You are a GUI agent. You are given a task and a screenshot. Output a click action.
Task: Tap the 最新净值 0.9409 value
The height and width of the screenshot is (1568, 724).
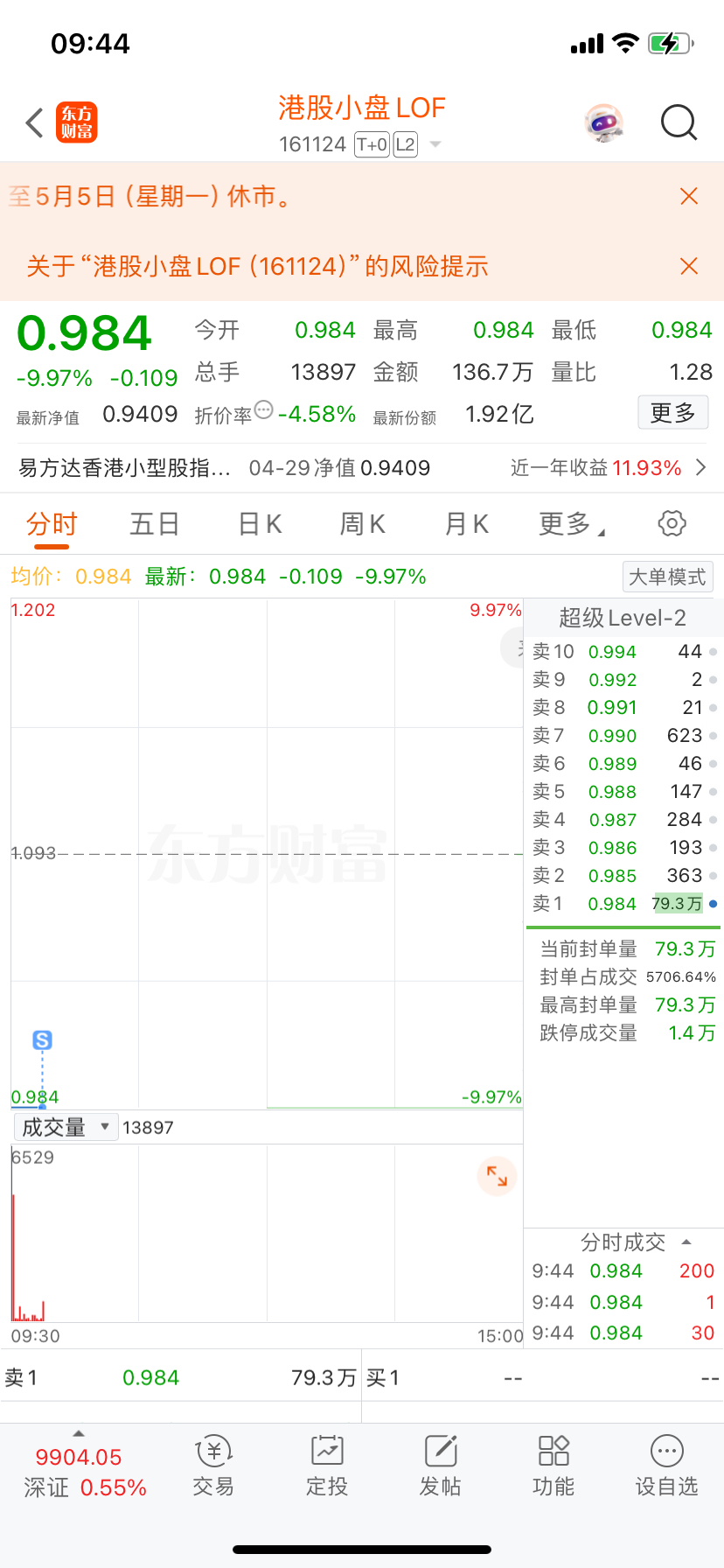[140, 414]
